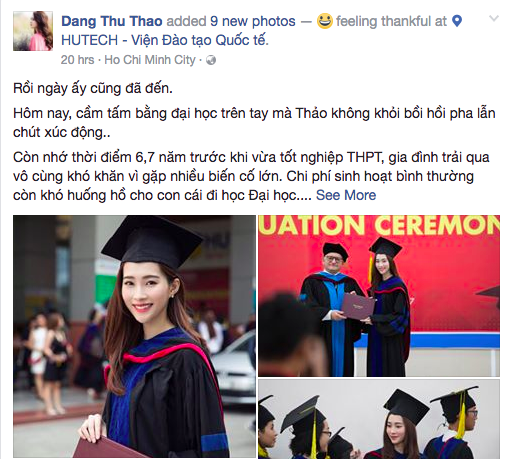Viewport: 510px width, 459px height.
Task: Open the post options chevron dropdown
Action: (x=493, y=18)
